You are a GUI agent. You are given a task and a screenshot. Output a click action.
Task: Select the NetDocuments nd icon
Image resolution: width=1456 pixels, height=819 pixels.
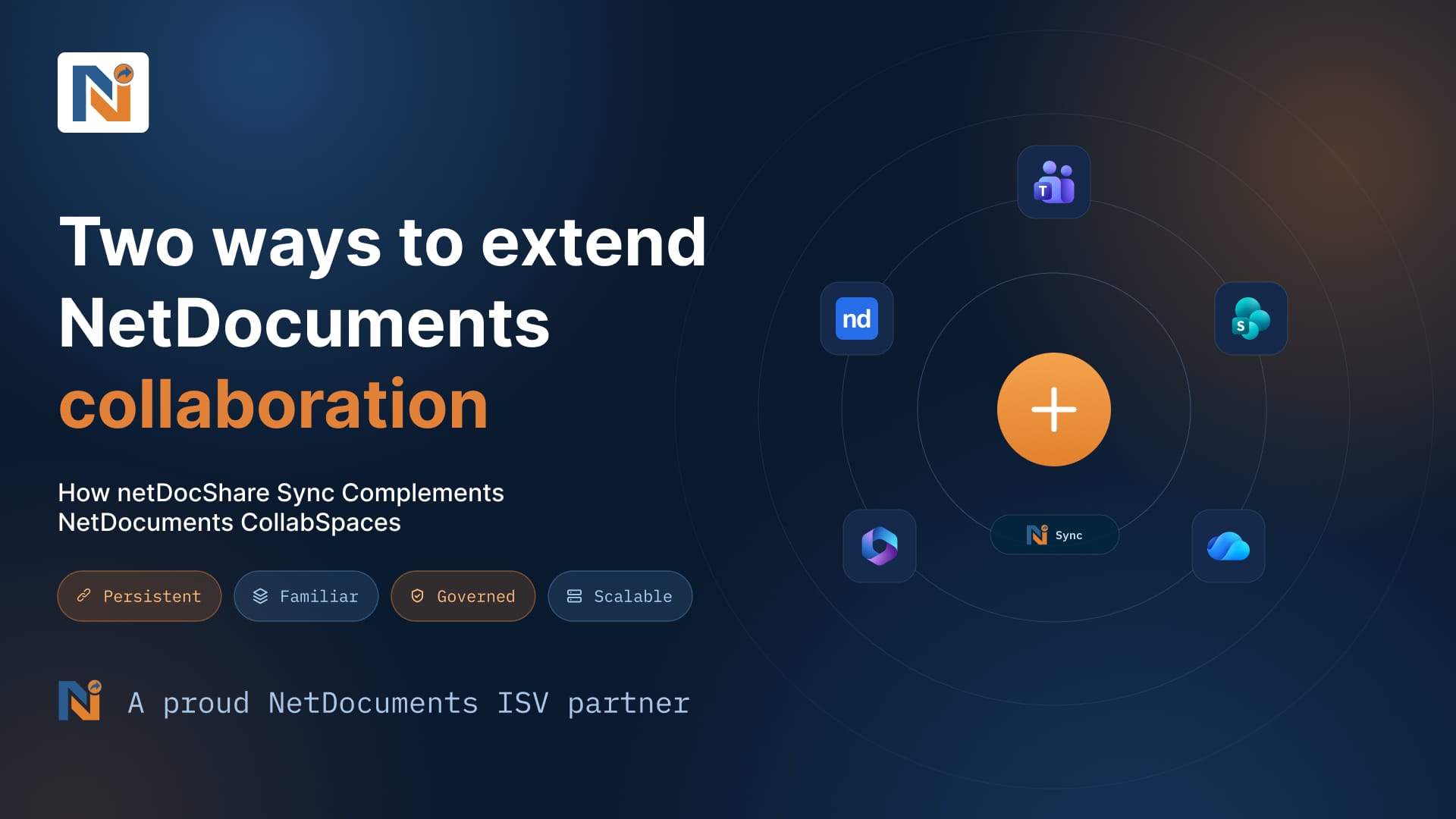click(x=857, y=318)
